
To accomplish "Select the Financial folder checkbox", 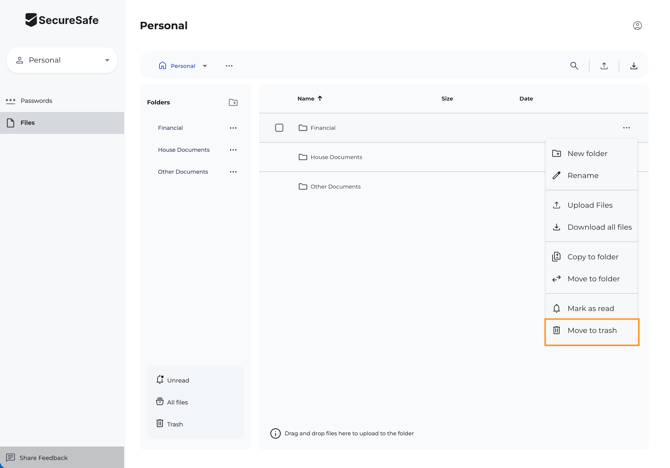I will (x=279, y=128).
